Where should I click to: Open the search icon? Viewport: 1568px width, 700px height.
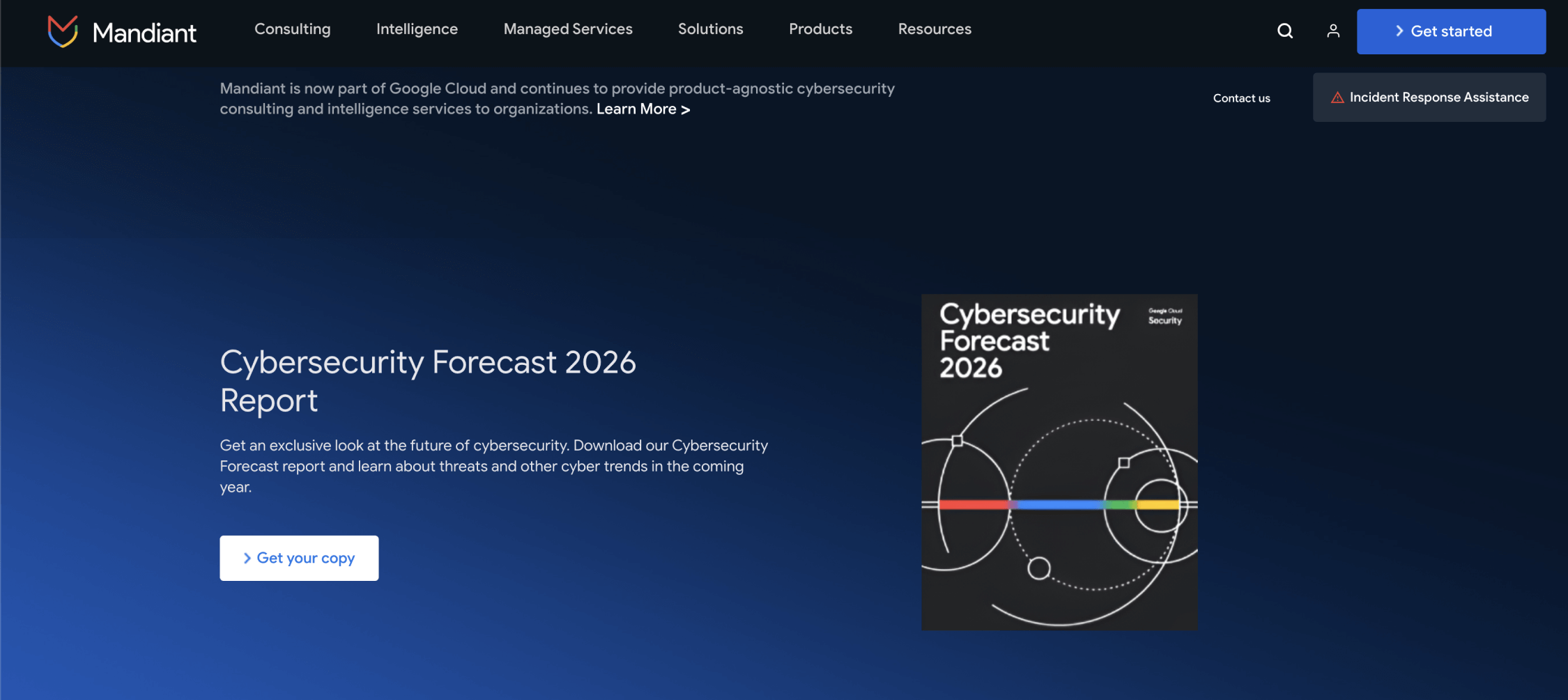pos(1284,31)
